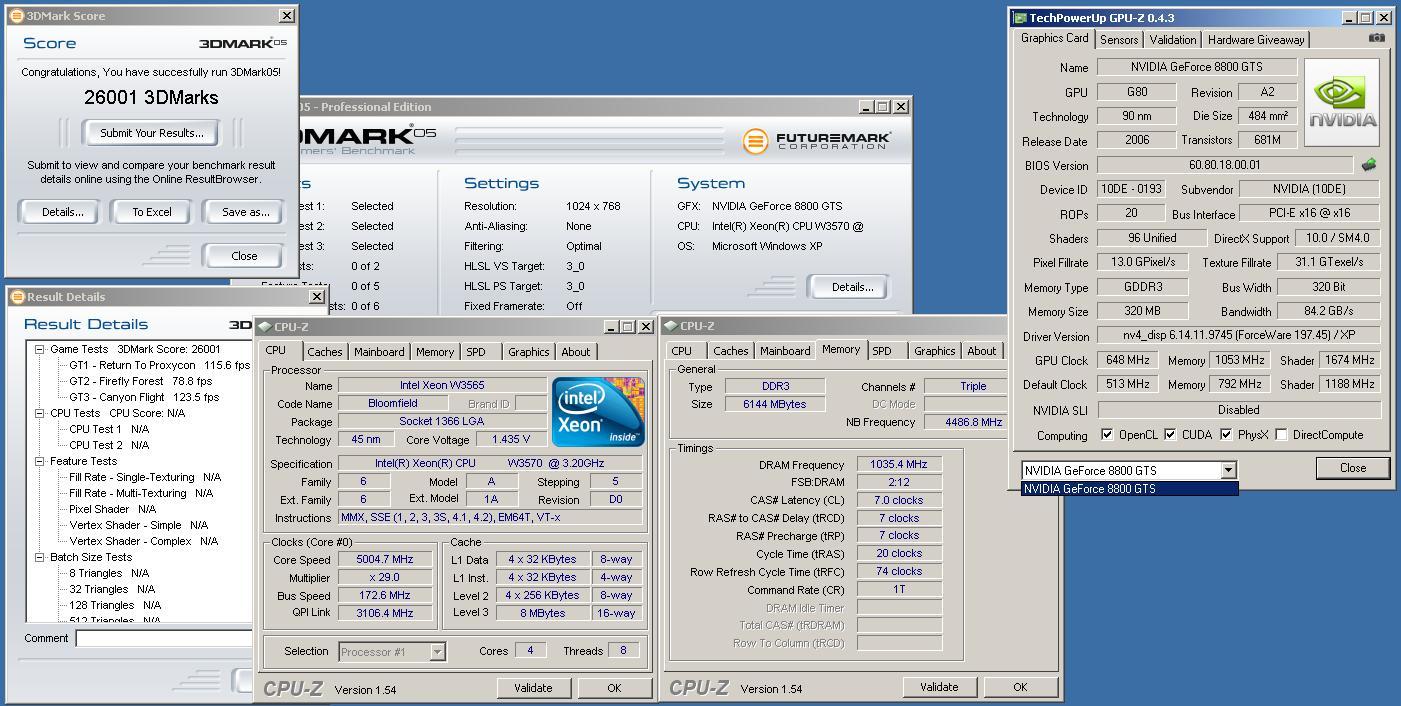Toggle the OpenCL checkbox
This screenshot has height=706, width=1401.
(1106, 435)
